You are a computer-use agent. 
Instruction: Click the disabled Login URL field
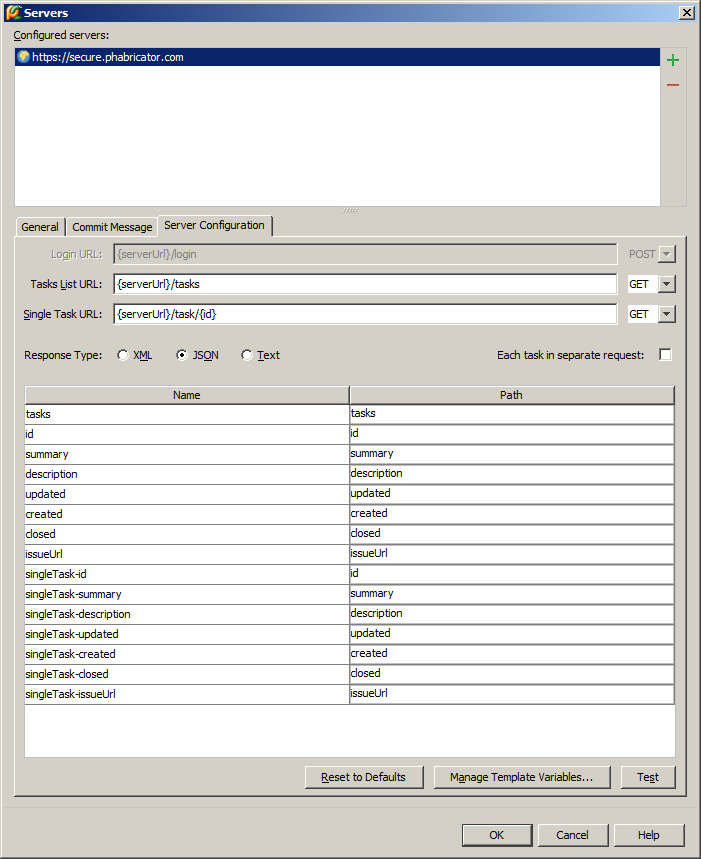tap(365, 254)
